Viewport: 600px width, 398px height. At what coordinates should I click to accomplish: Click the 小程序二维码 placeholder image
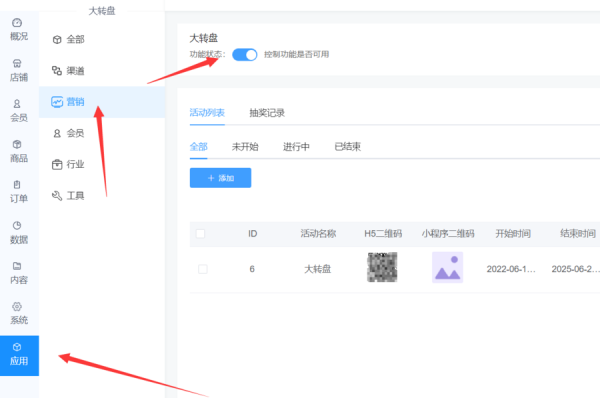(448, 267)
